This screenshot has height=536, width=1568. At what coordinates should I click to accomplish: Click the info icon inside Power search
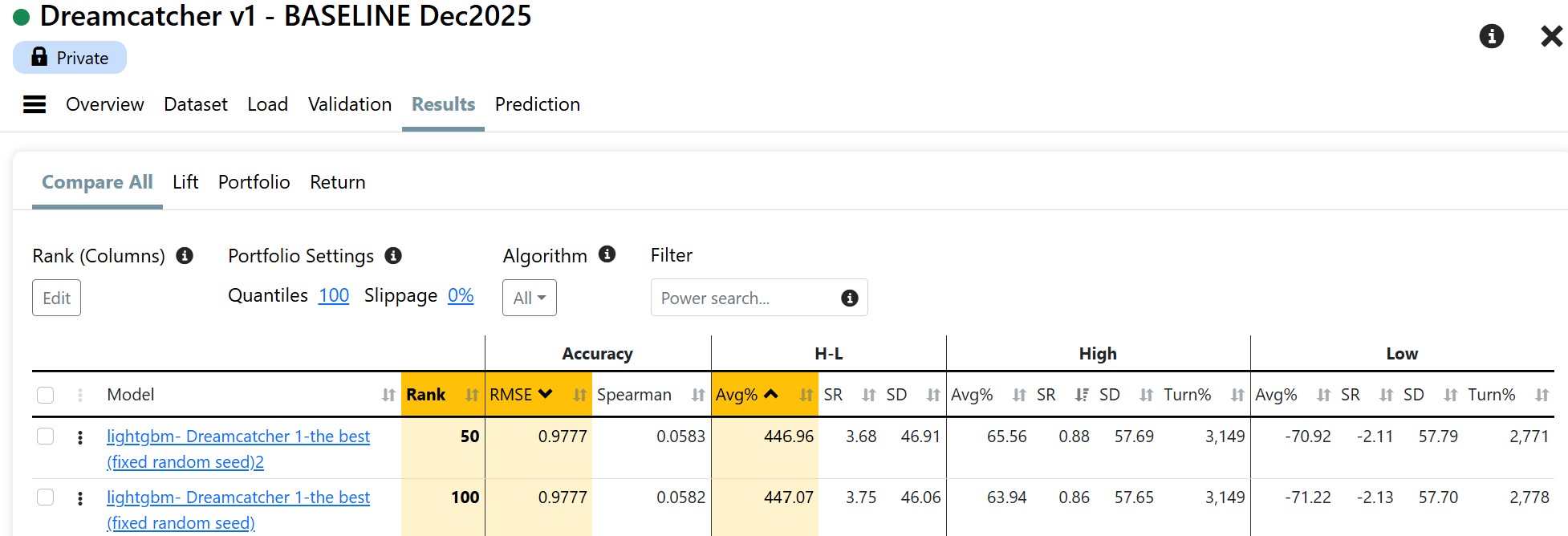pos(850,298)
